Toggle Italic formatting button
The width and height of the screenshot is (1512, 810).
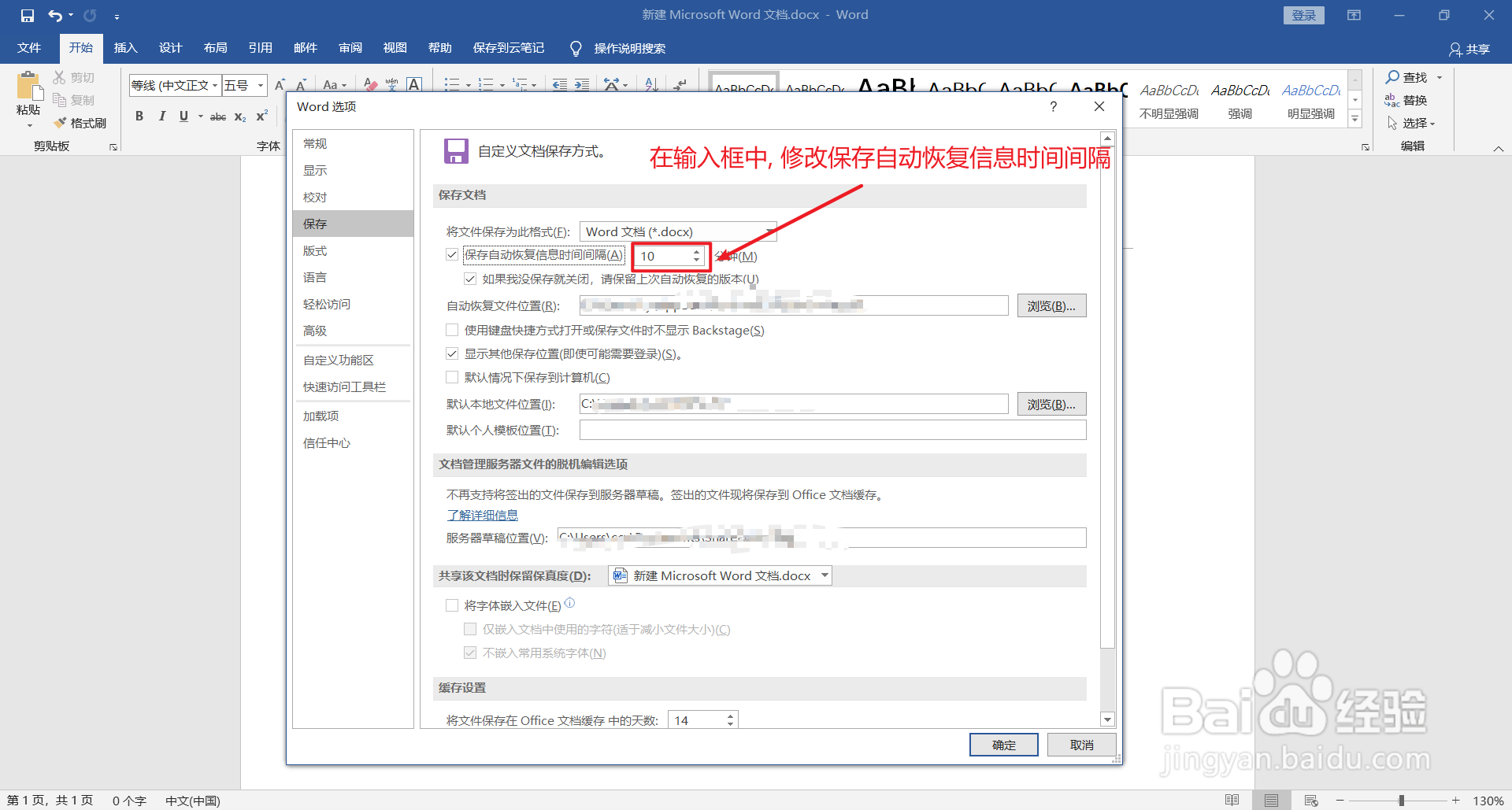coord(161,117)
